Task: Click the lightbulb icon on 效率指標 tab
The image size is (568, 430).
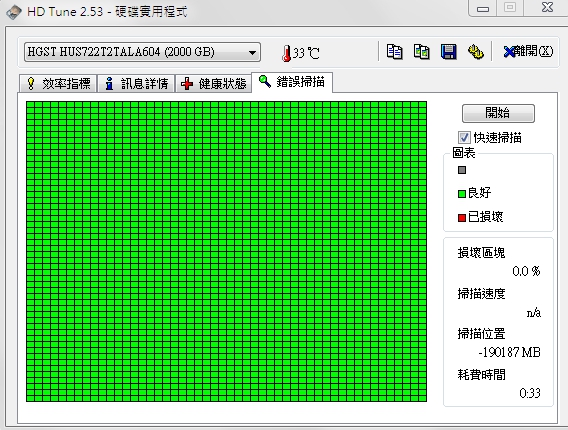Action: 31,83
